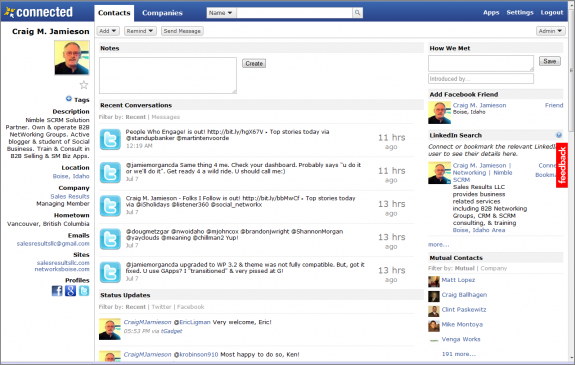Screen dimensions: 575x365
Task: Click in the Notes text area
Action: click(x=168, y=75)
